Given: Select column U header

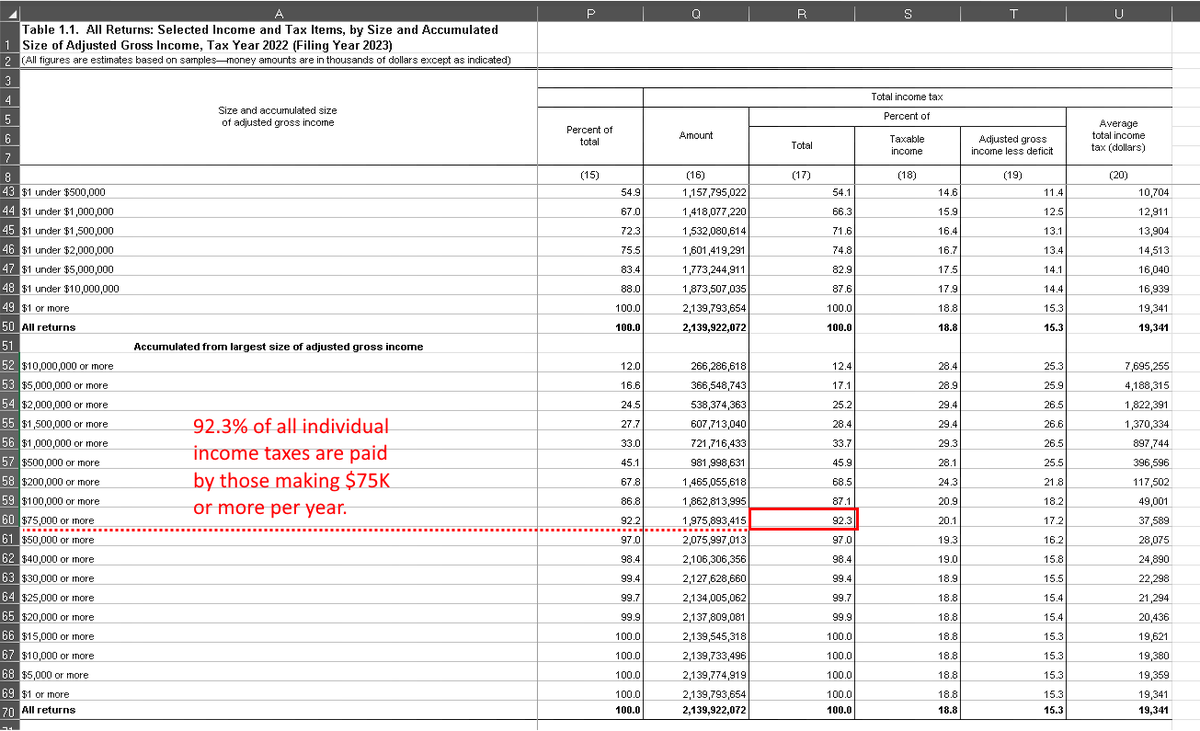Looking at the screenshot, I should [x=1120, y=13].
